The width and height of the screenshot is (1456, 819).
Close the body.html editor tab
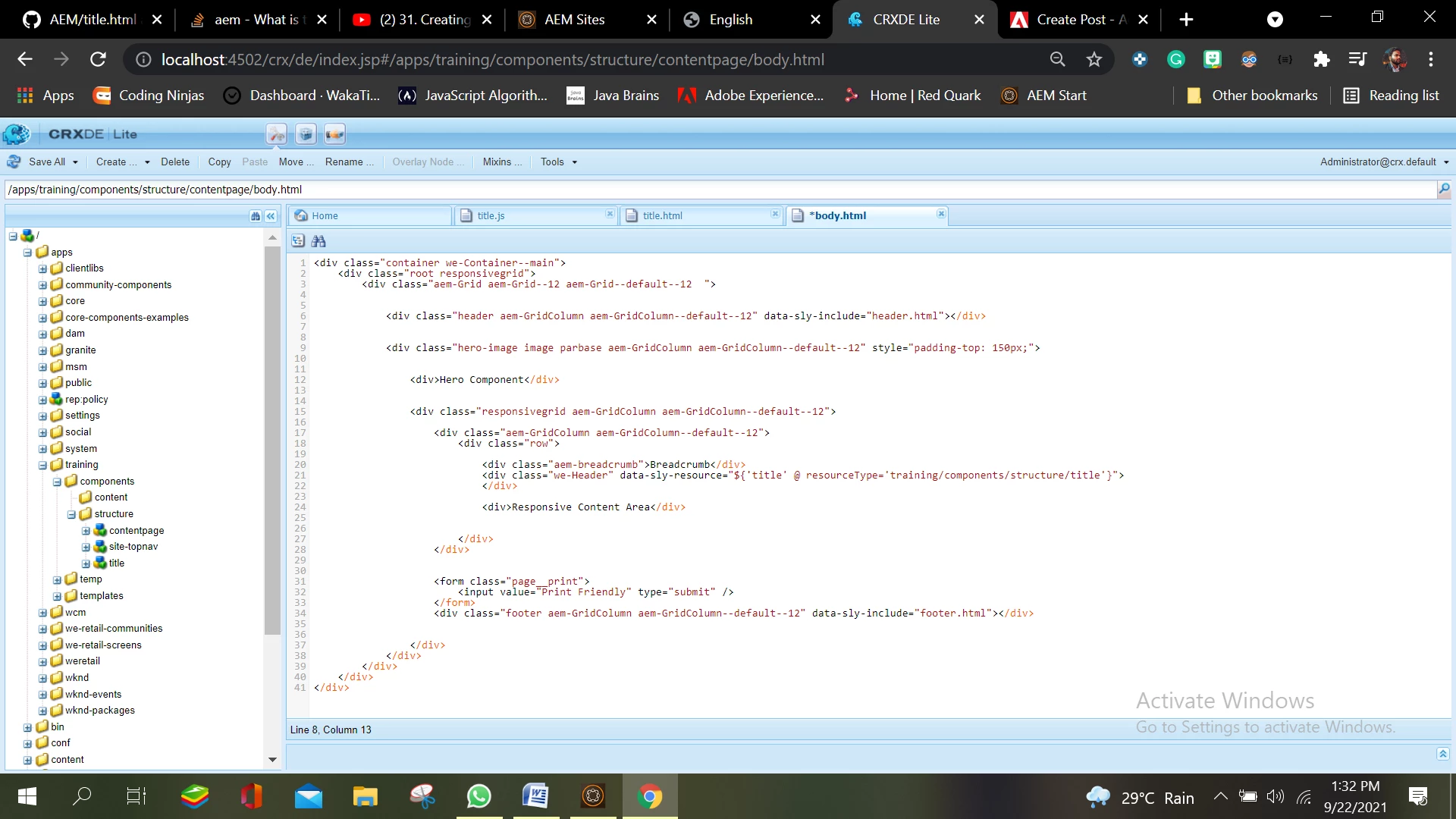pyautogui.click(x=941, y=215)
